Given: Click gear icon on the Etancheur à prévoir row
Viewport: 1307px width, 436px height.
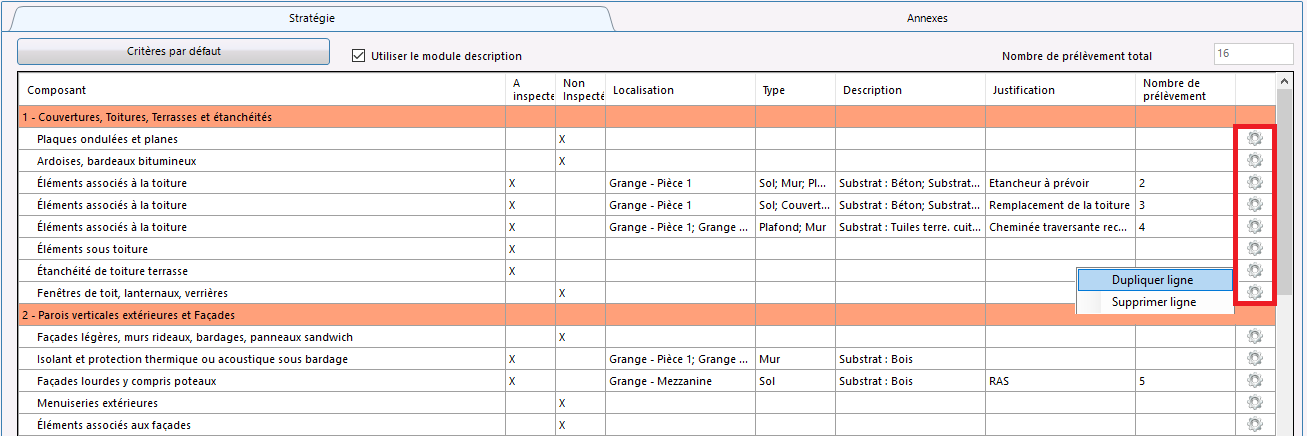Looking at the screenshot, I should point(1254,183).
